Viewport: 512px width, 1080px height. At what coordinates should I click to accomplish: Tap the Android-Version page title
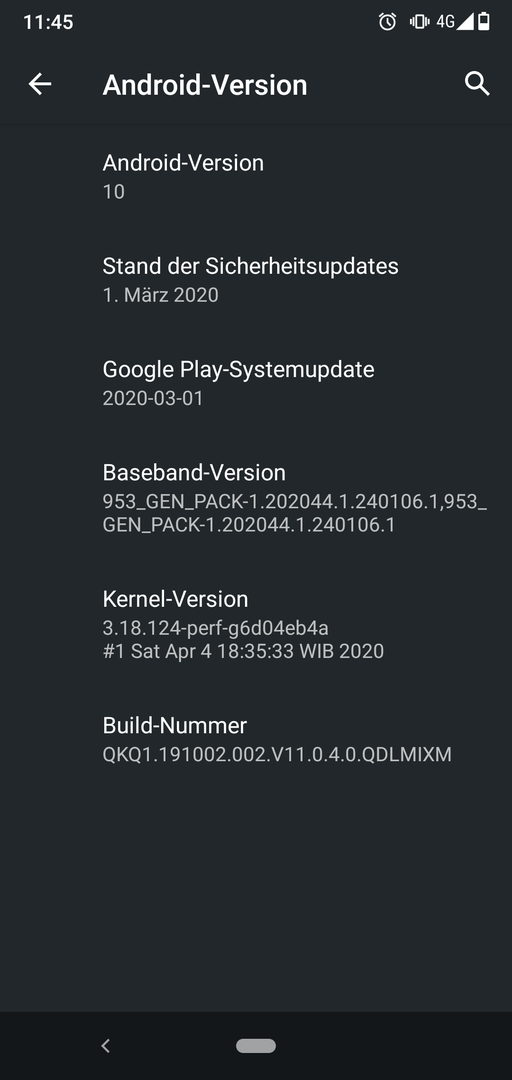[x=205, y=85]
